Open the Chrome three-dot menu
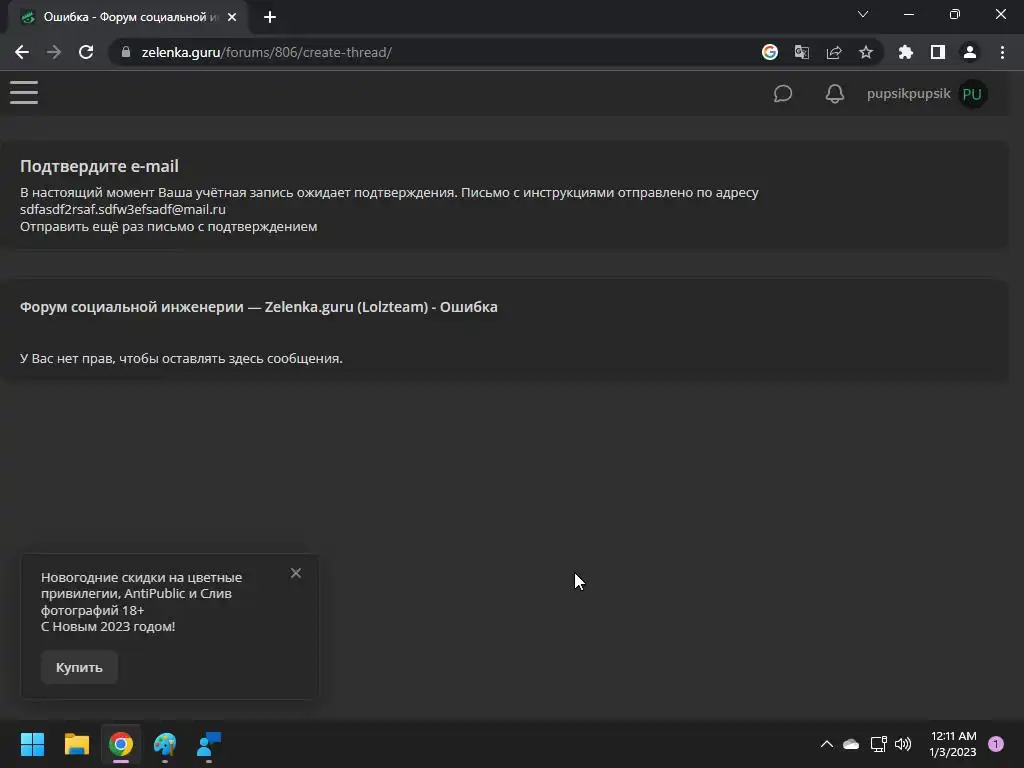Viewport: 1024px width, 768px height. (x=1002, y=52)
